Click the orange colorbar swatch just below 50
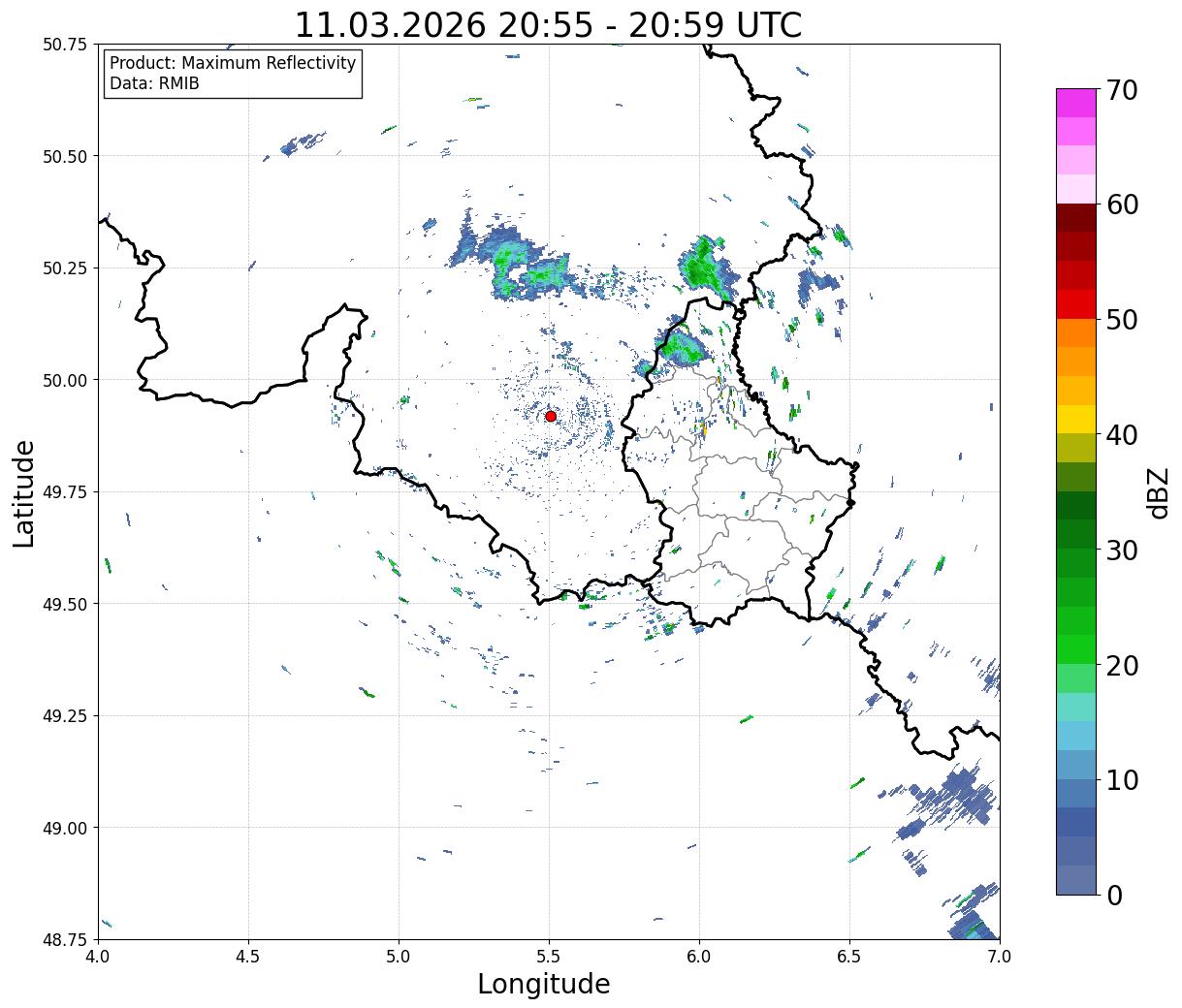The image size is (1182, 1008). point(1076,332)
